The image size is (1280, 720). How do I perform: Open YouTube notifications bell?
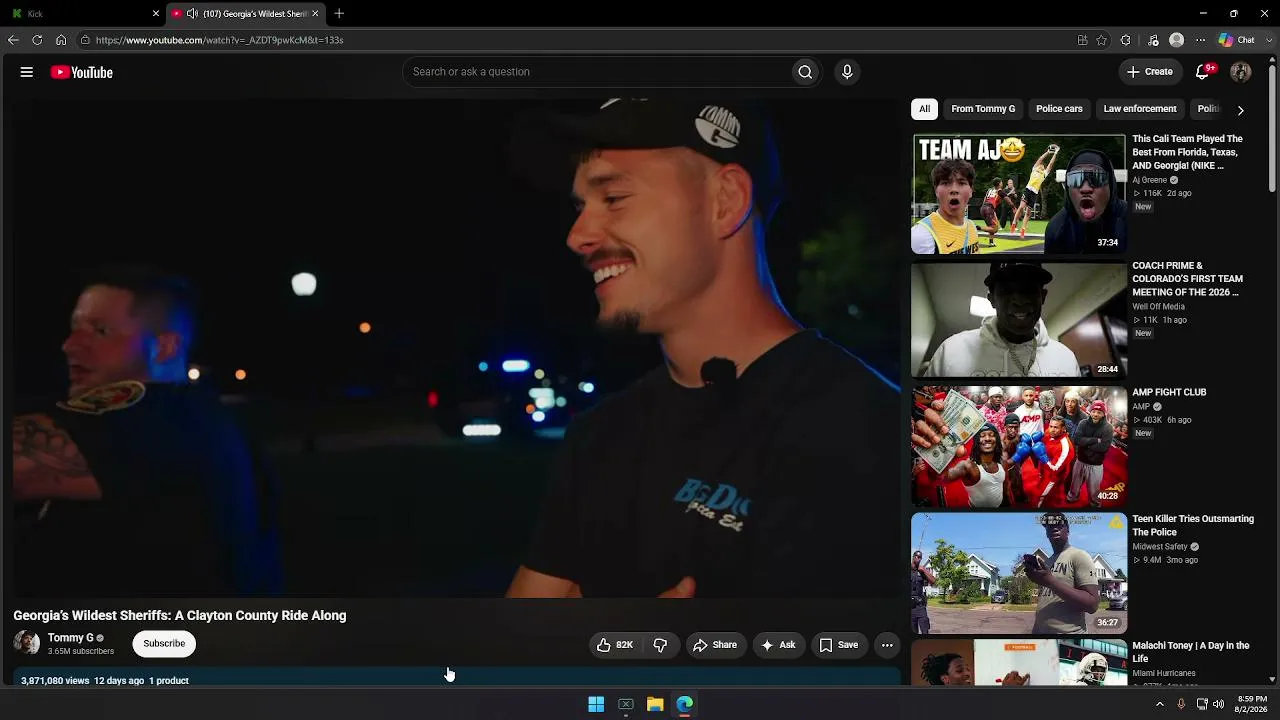point(1203,72)
